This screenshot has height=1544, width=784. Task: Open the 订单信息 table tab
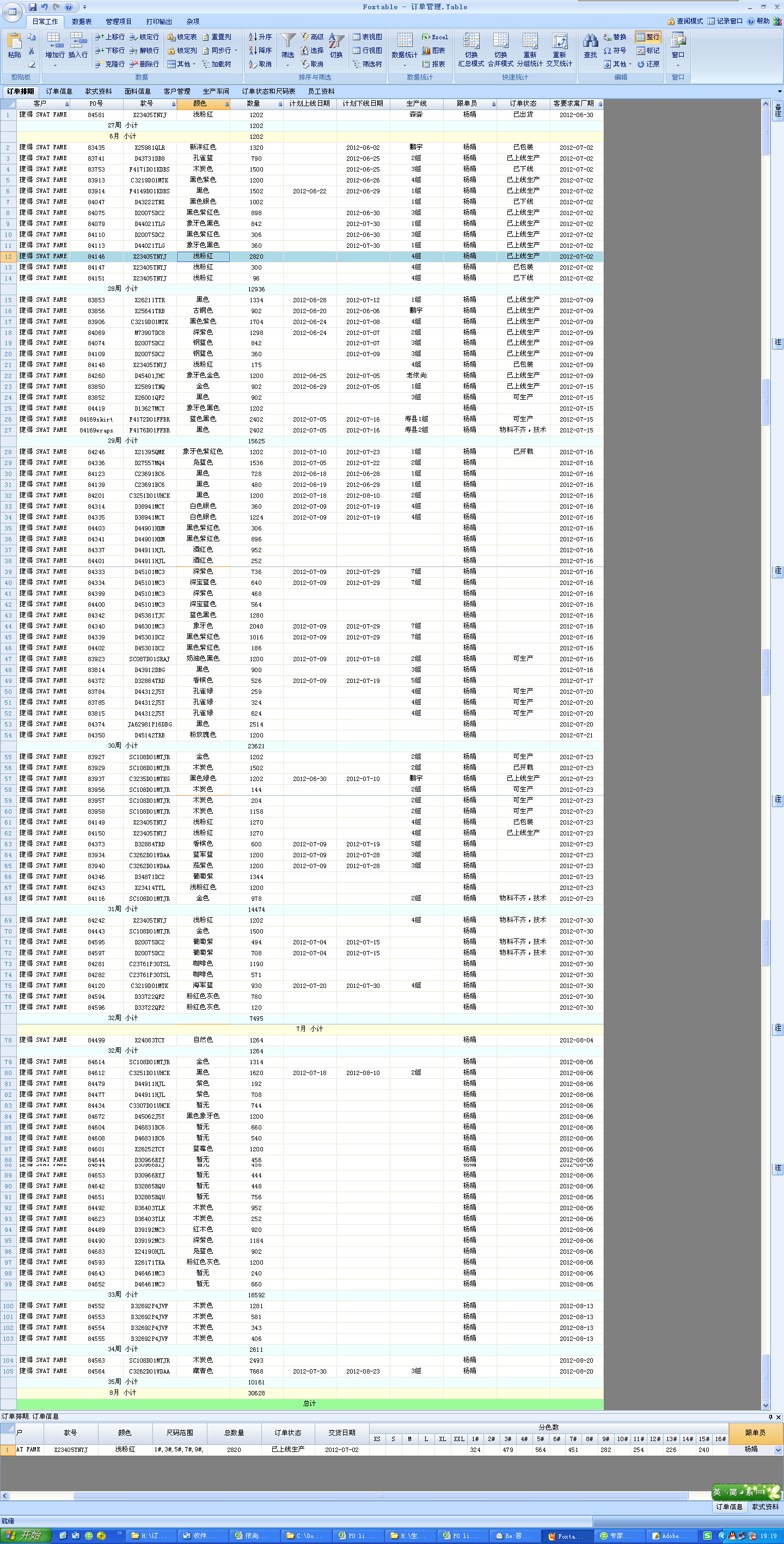pyautogui.click(x=59, y=91)
